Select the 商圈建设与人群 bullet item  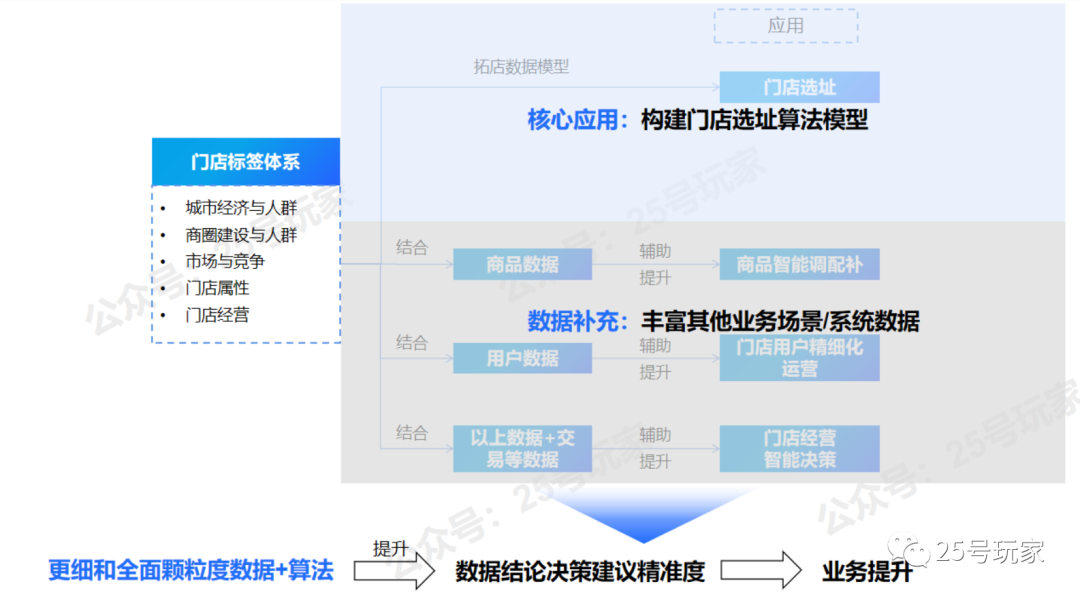[x=241, y=235]
